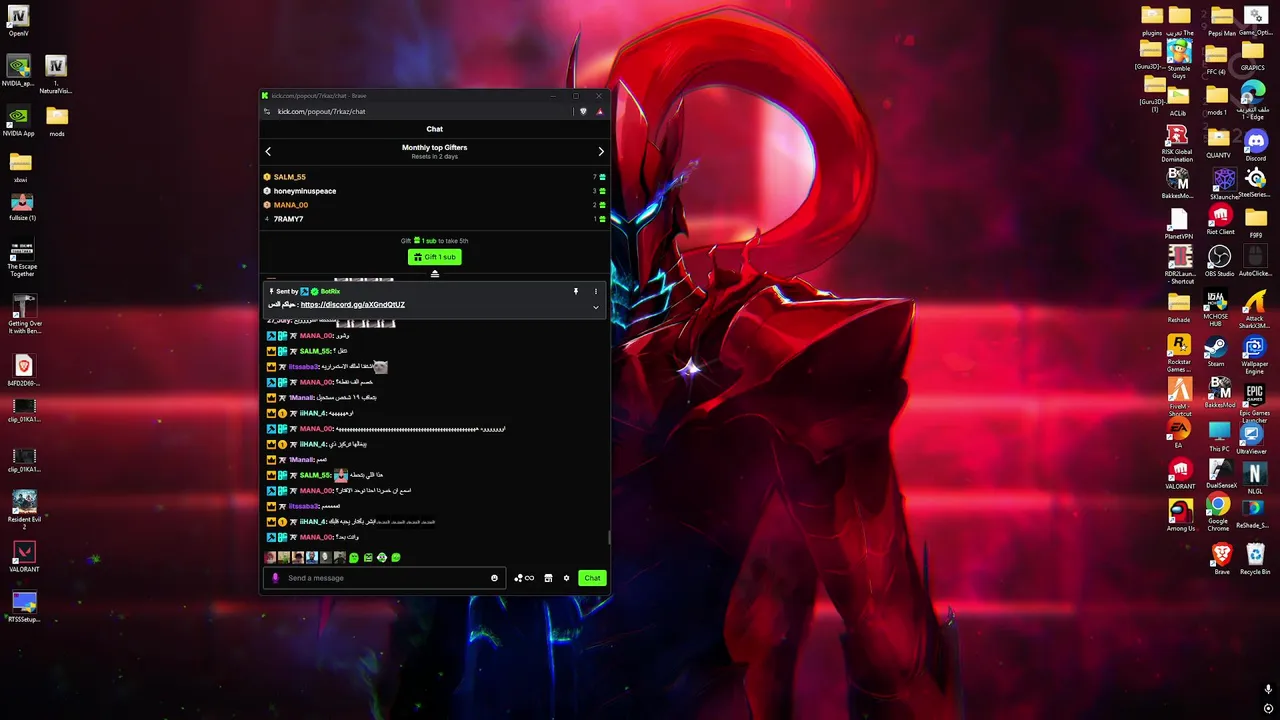Open Recycle Bin on desktop
The width and height of the screenshot is (1280, 720).
tap(1255, 559)
